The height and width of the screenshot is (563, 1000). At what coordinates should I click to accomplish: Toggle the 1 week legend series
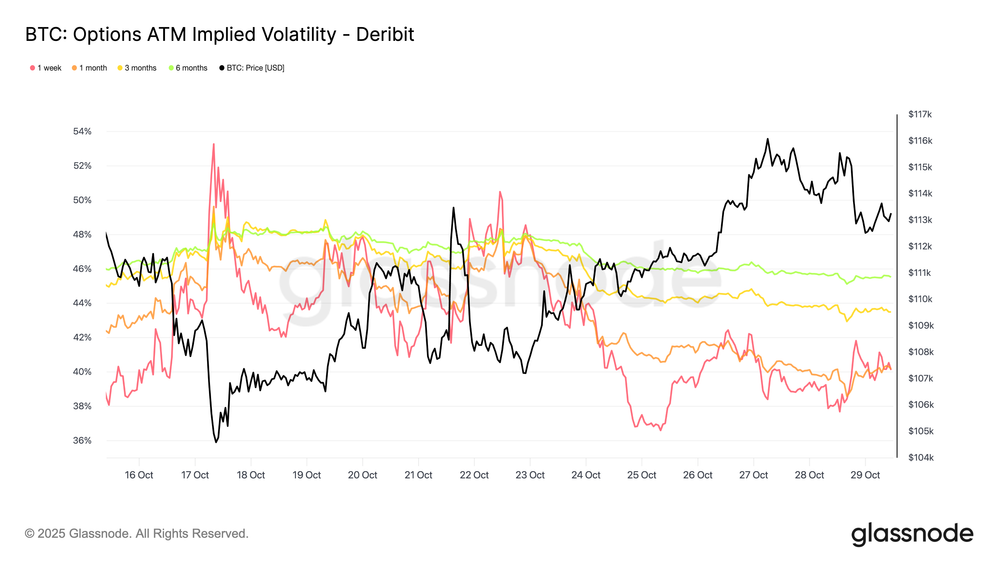[45, 68]
